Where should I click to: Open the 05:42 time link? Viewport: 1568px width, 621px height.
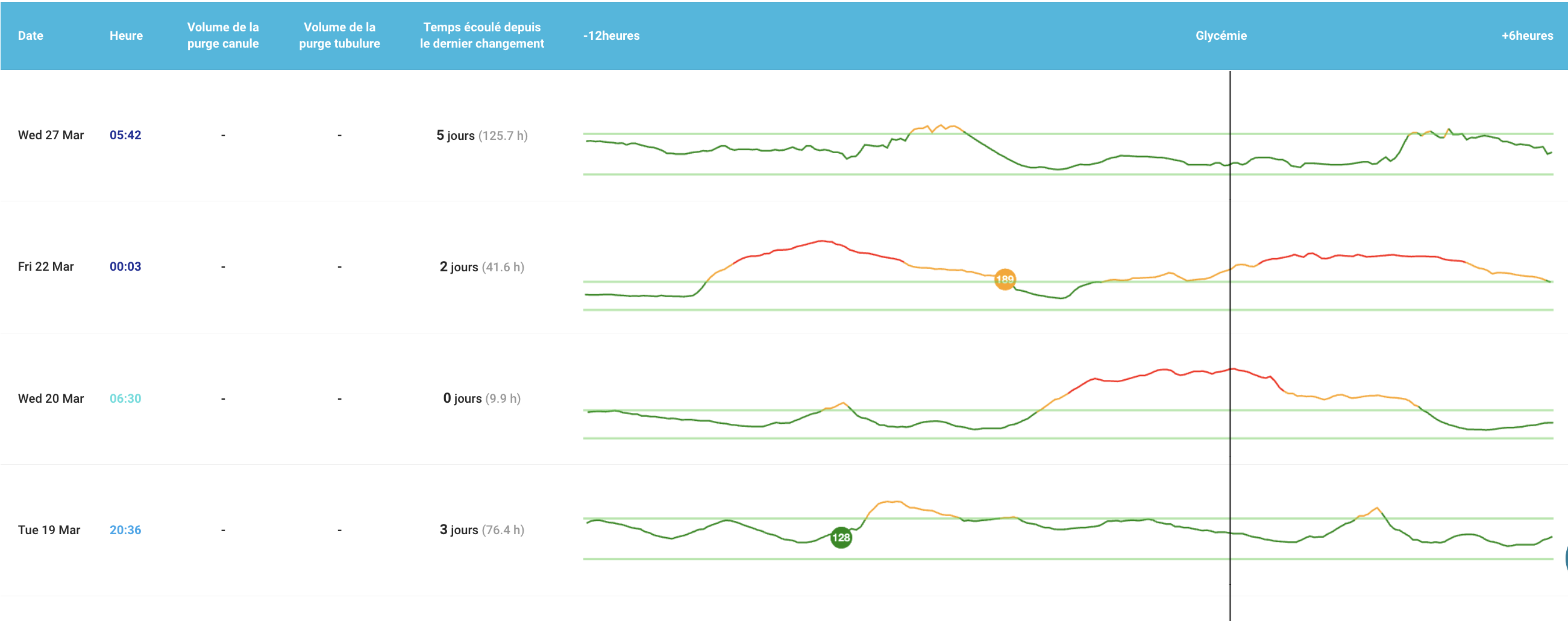click(125, 135)
